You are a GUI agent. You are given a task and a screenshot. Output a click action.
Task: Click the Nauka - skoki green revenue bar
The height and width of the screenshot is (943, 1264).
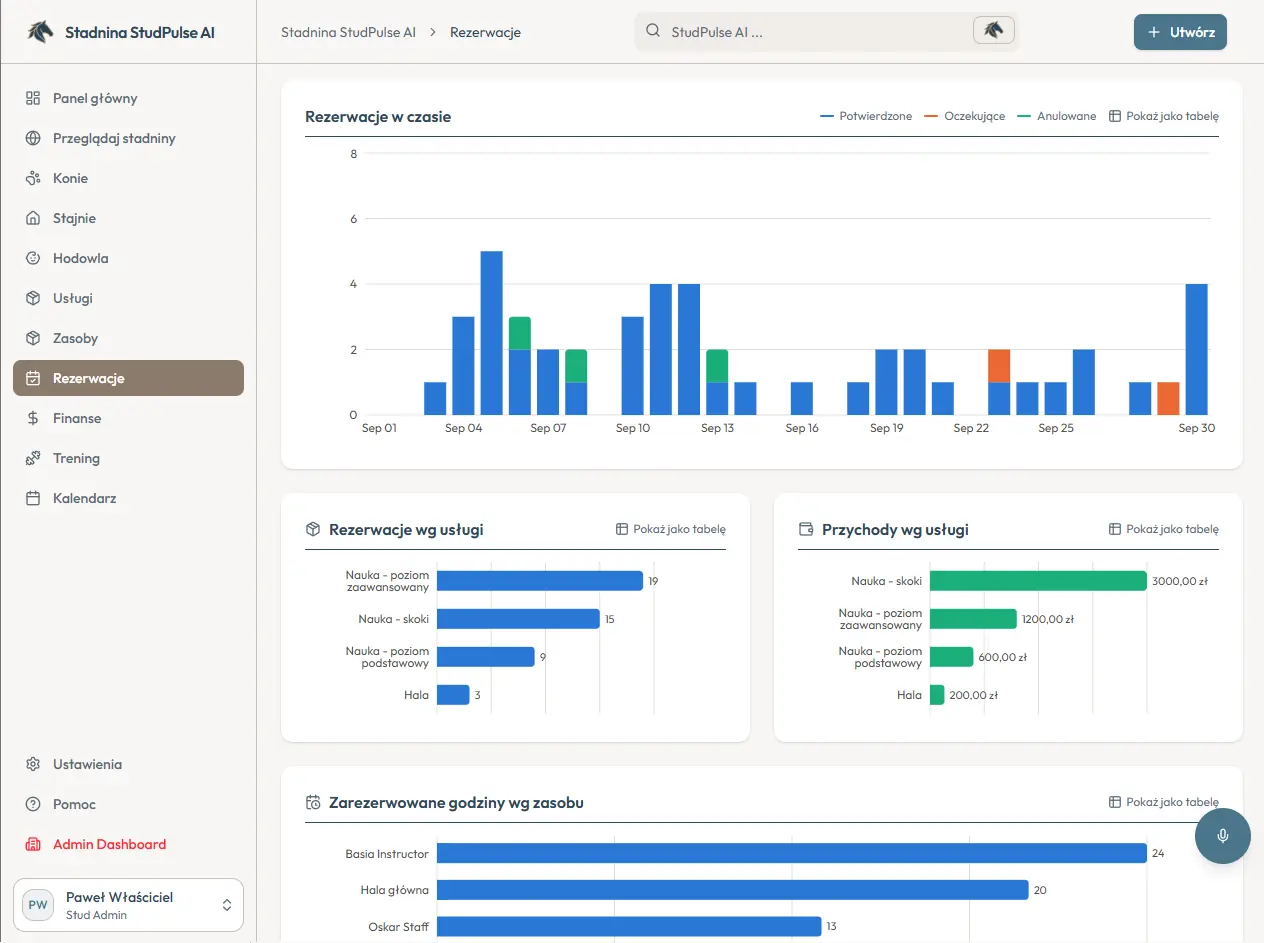[x=1038, y=581]
